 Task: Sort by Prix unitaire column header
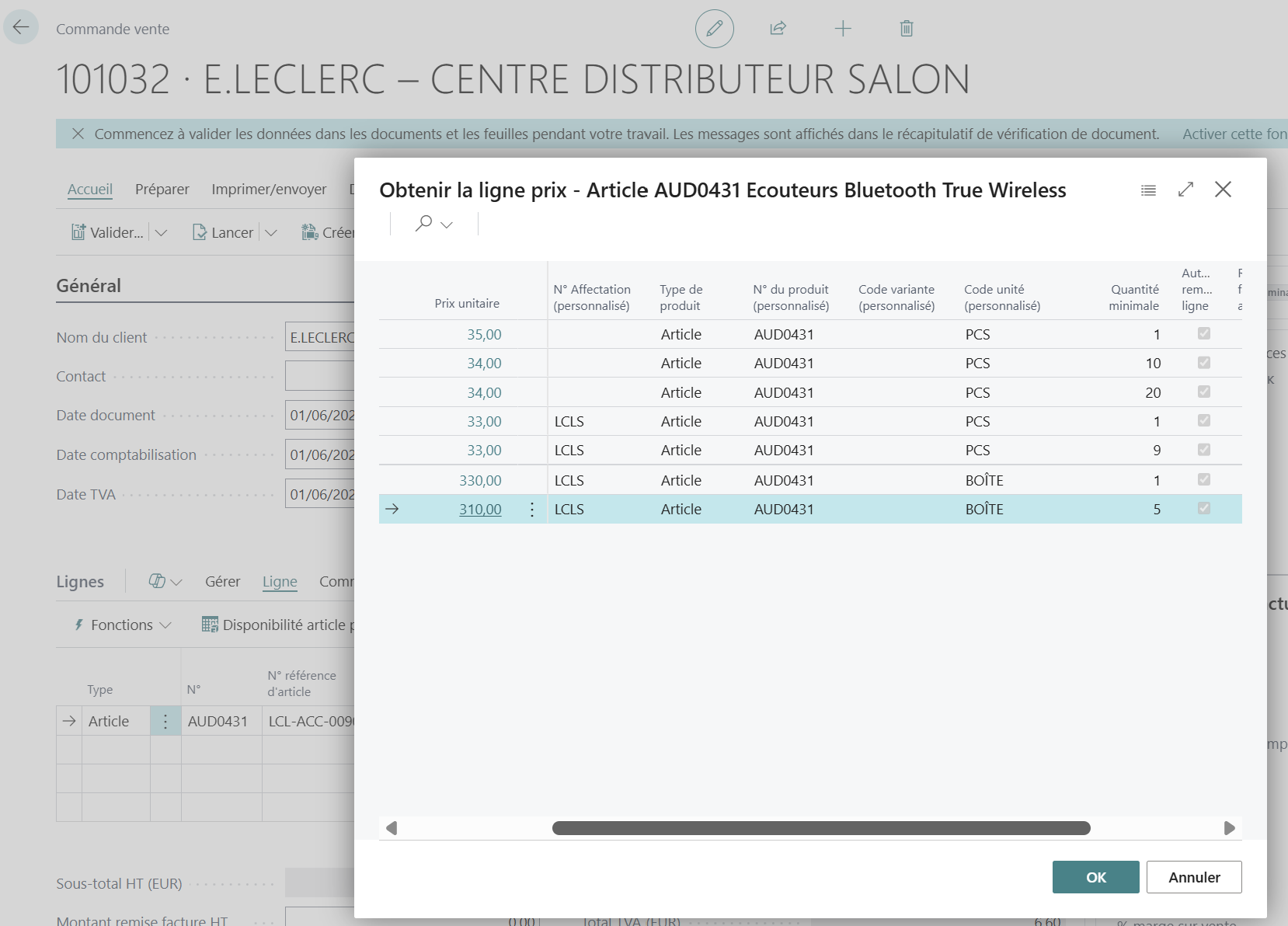click(x=467, y=303)
